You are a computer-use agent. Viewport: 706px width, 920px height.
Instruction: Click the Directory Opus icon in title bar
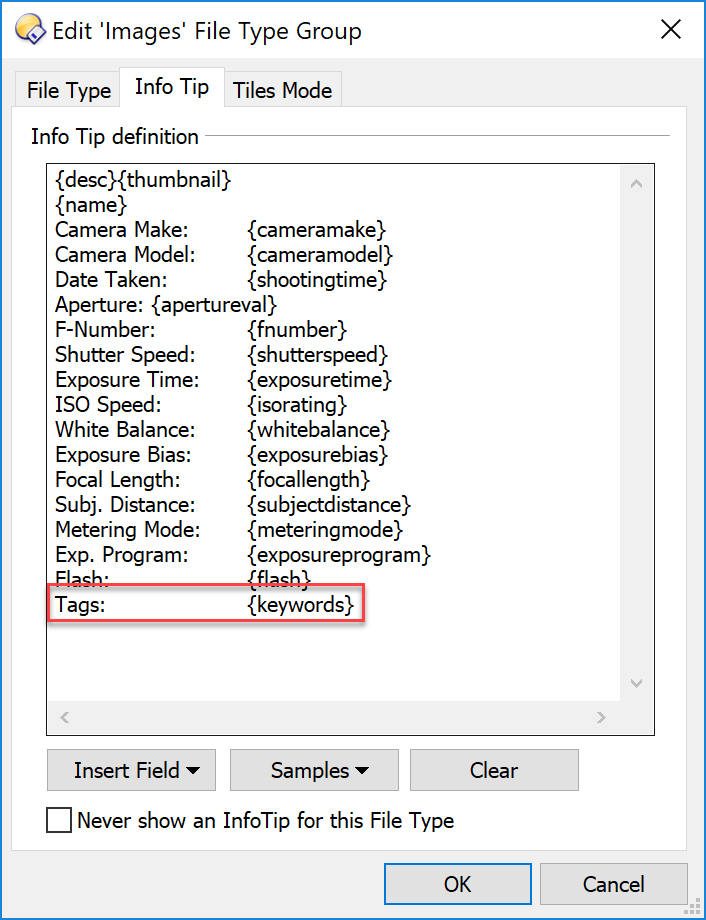coord(30,29)
